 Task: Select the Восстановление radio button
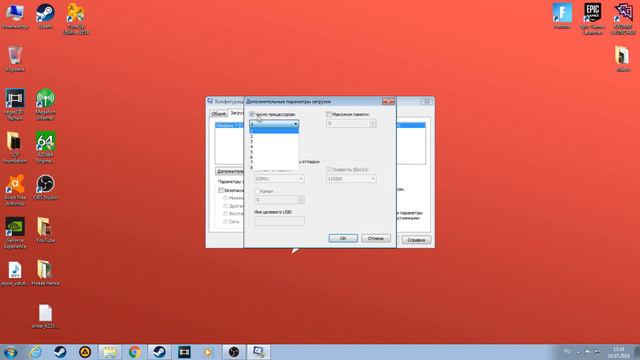[225, 213]
